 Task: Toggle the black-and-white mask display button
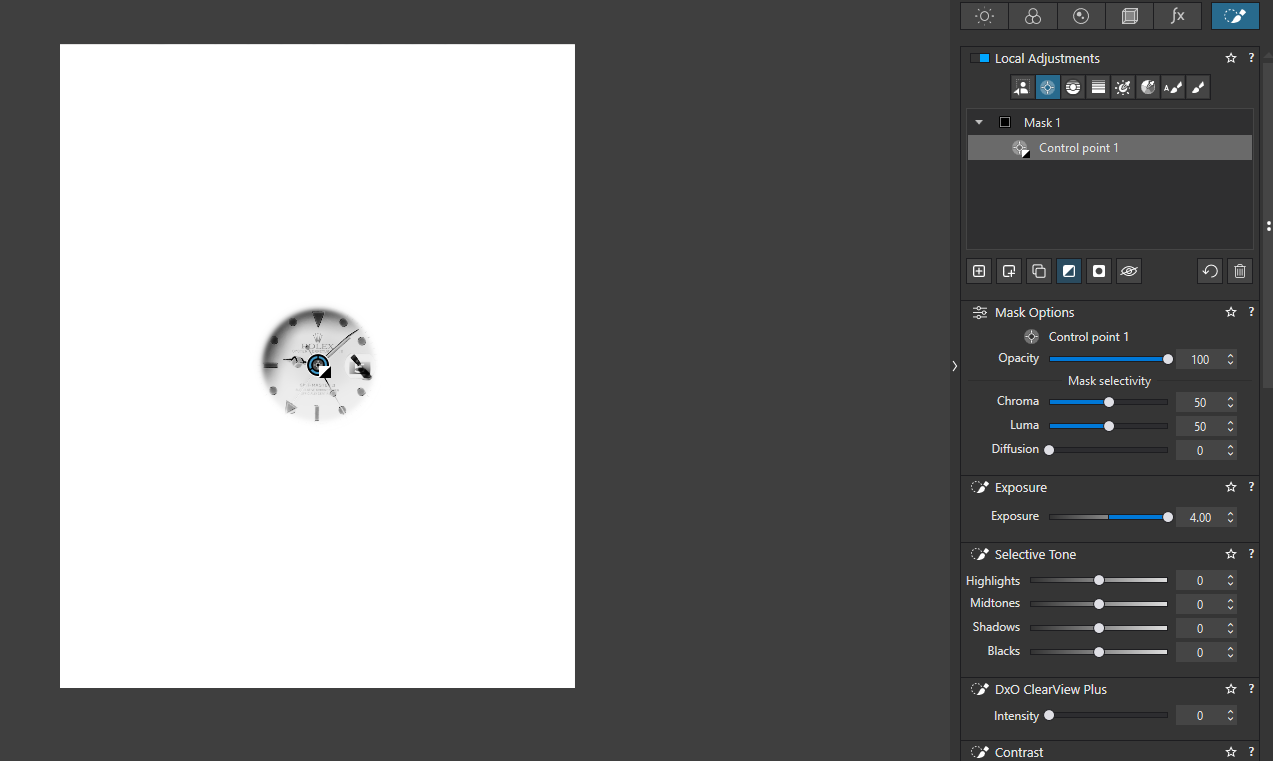click(1069, 271)
